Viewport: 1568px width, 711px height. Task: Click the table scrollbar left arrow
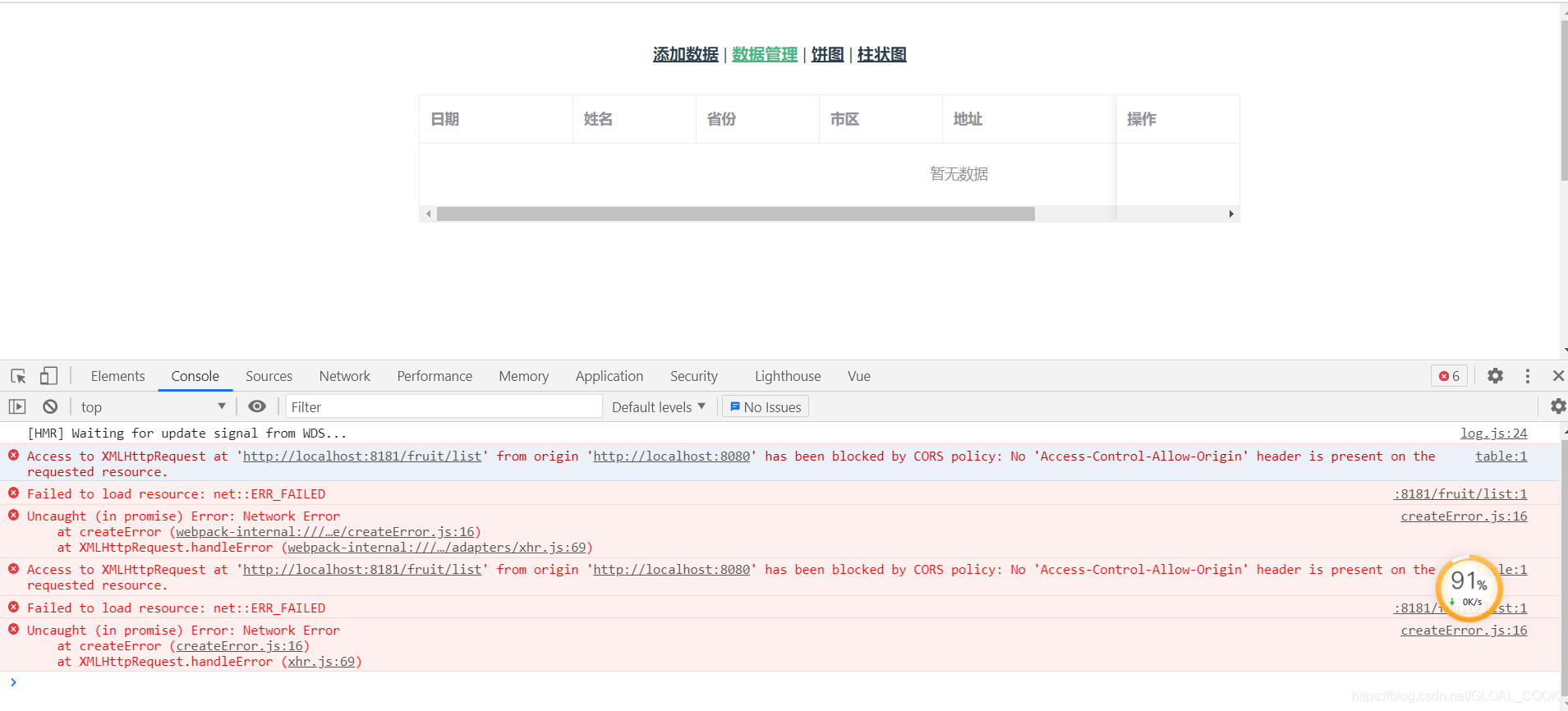pos(428,214)
